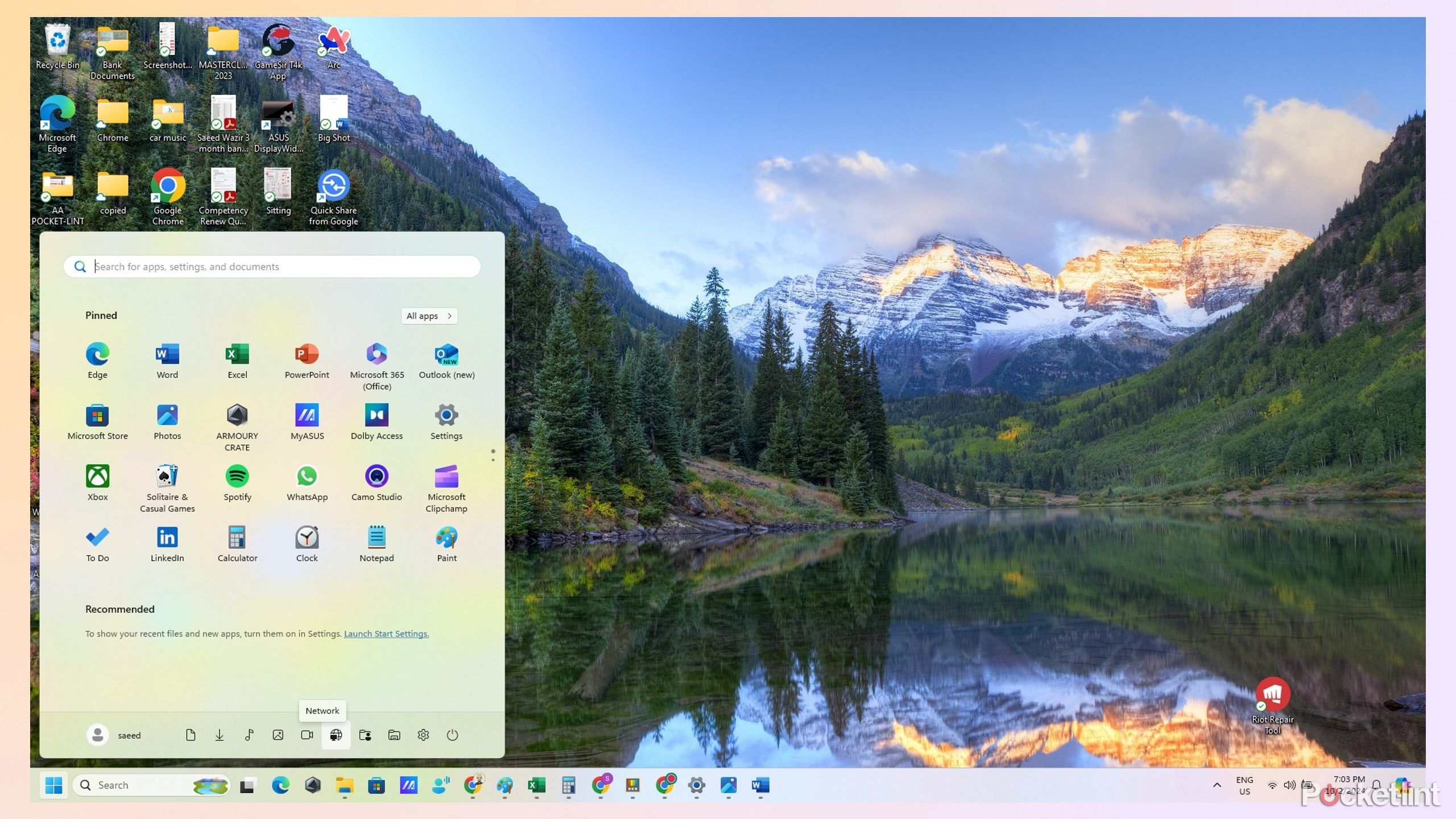Screen dimensions: 1456x819
Task: Launch PowerPoint from pinned apps
Action: click(307, 361)
